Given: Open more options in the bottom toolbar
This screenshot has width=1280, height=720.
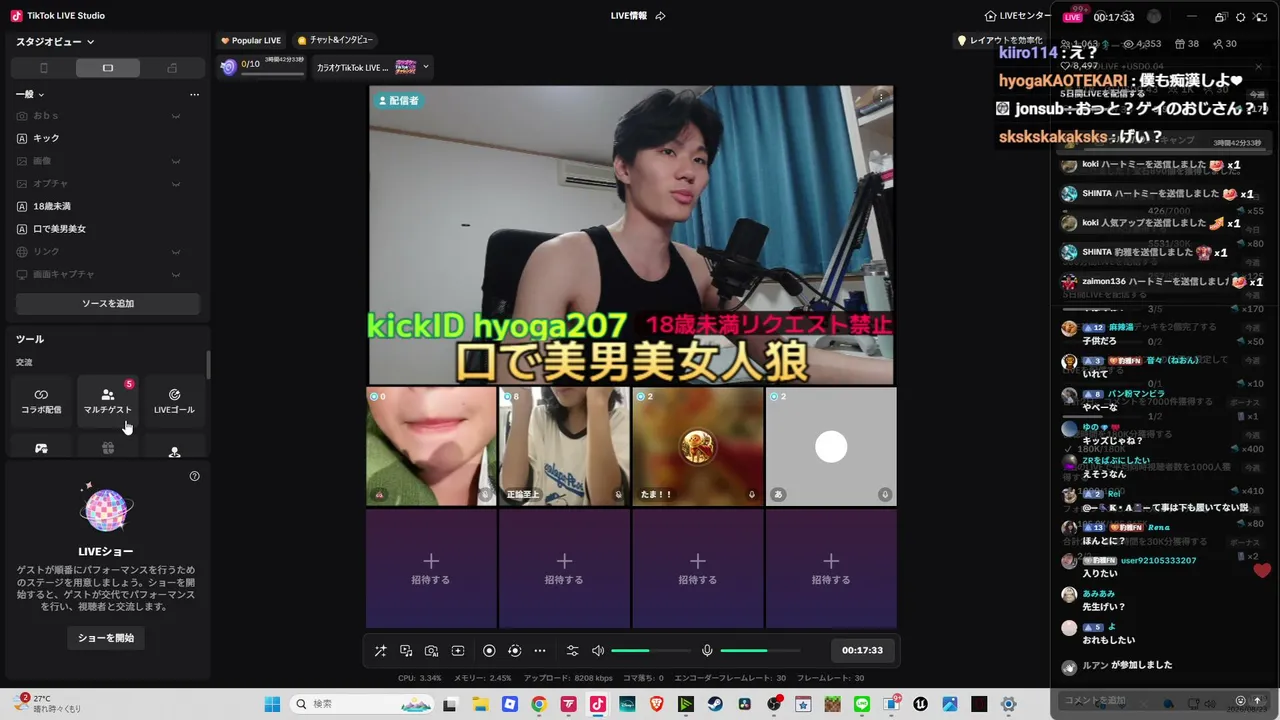Looking at the screenshot, I should (540, 651).
